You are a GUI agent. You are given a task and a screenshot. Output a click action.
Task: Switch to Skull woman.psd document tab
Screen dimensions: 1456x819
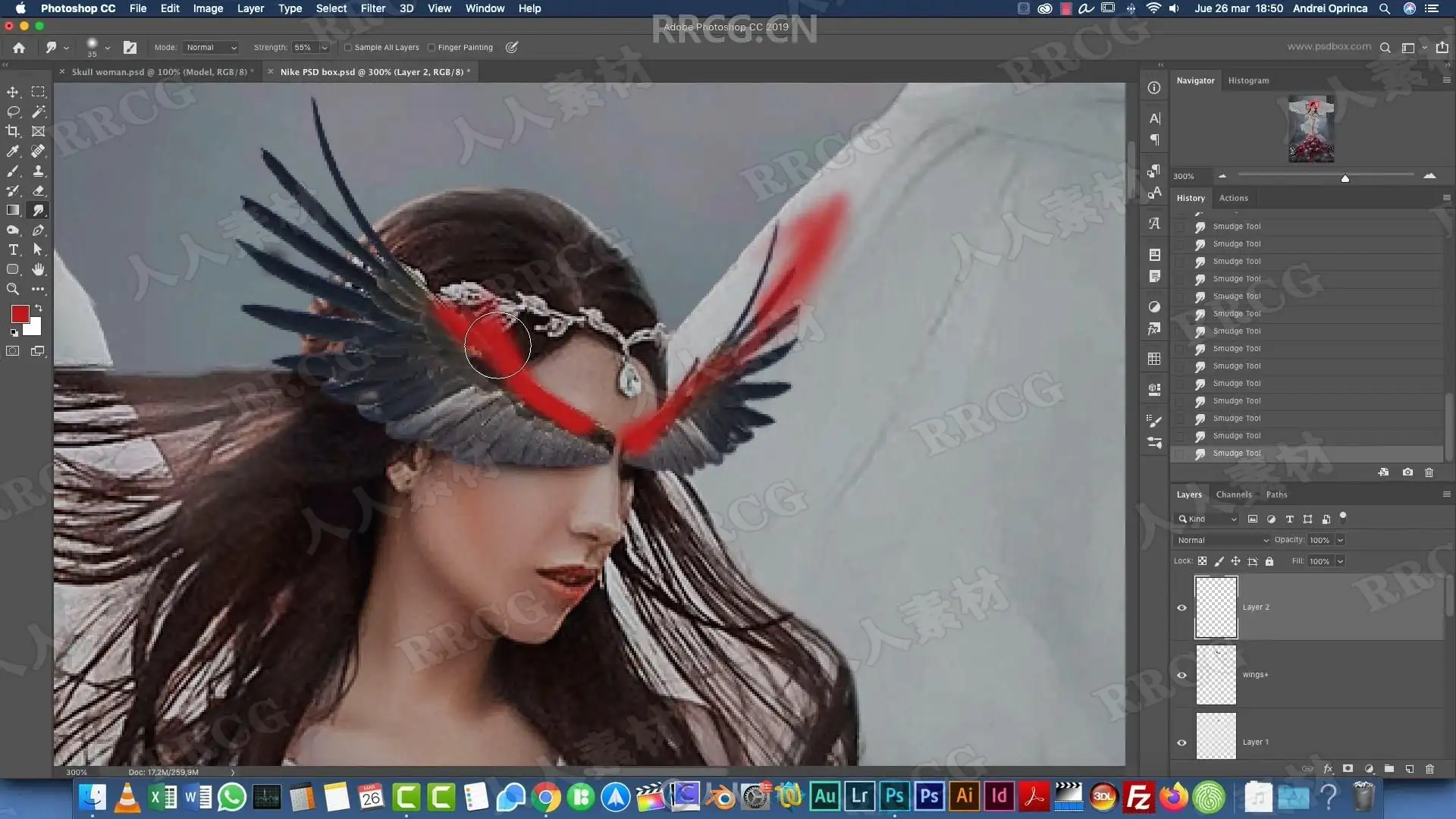[159, 72]
